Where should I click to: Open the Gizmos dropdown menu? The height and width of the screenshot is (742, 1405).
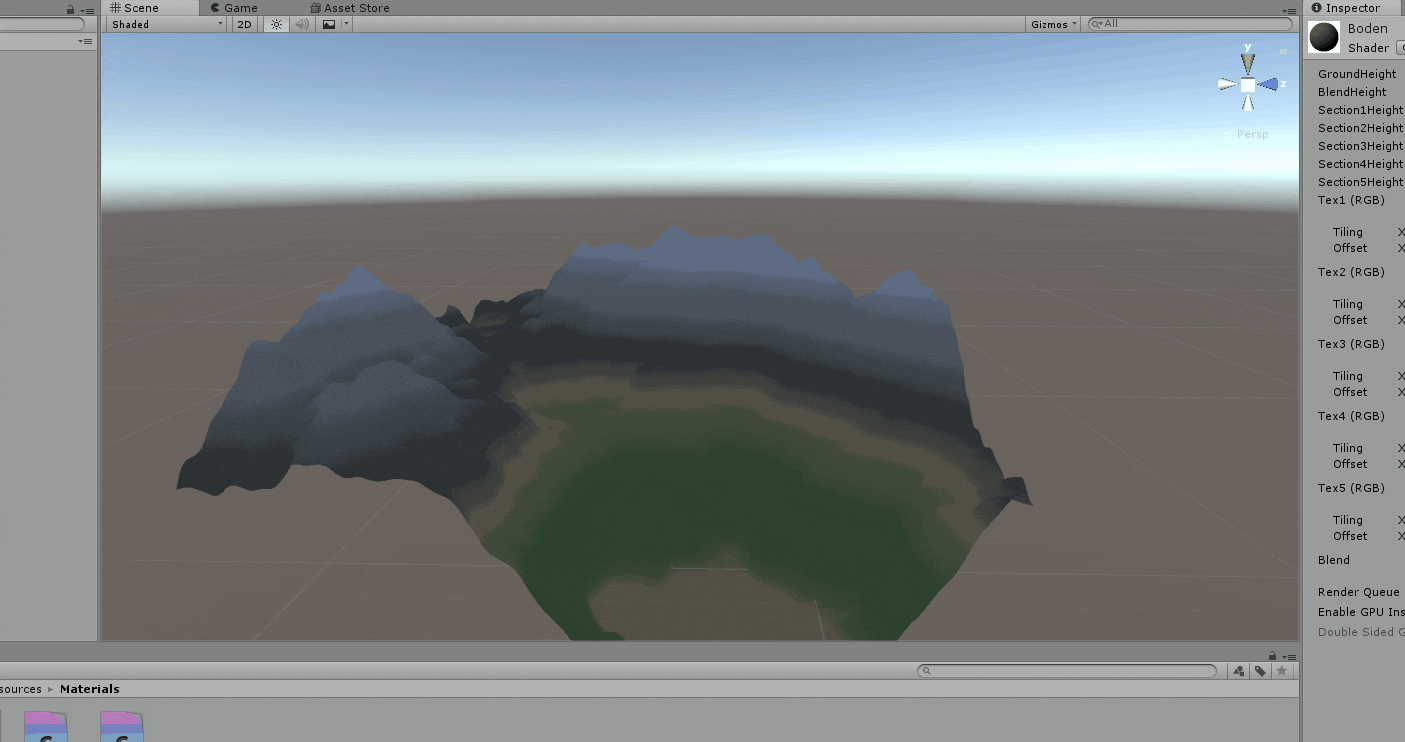1052,24
